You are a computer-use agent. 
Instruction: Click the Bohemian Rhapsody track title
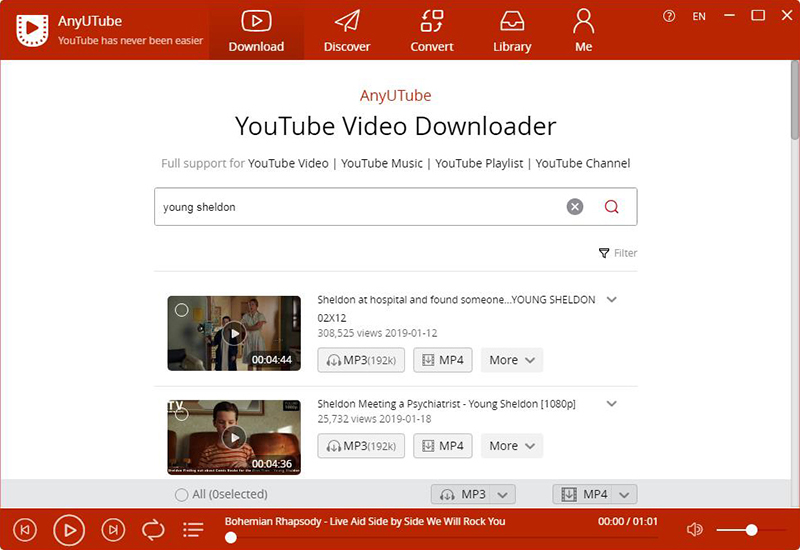click(365, 521)
